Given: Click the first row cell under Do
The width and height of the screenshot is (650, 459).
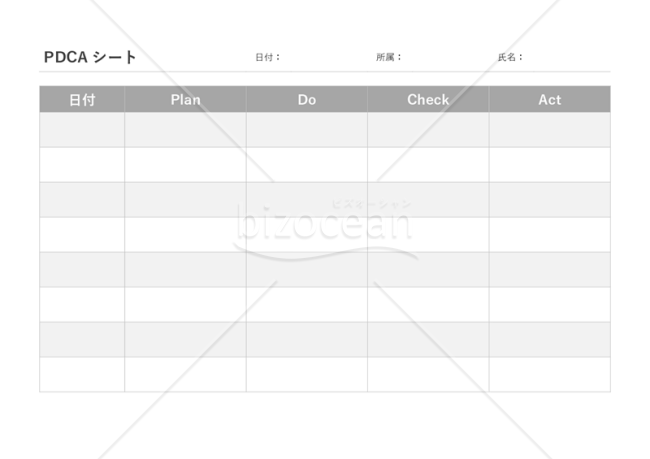Looking at the screenshot, I should coord(307,130).
